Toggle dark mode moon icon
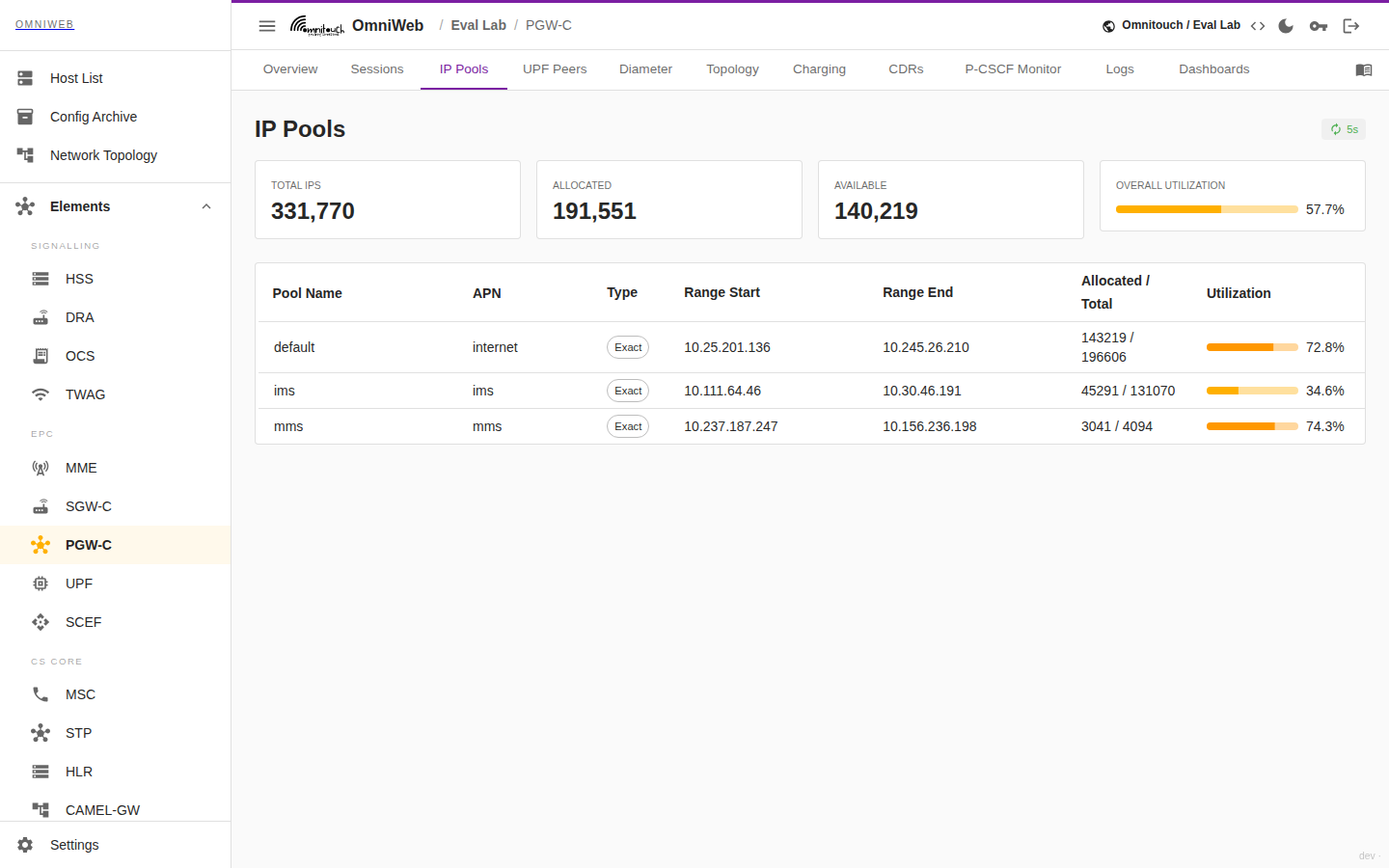This screenshot has height=868, width=1389. tap(1286, 26)
